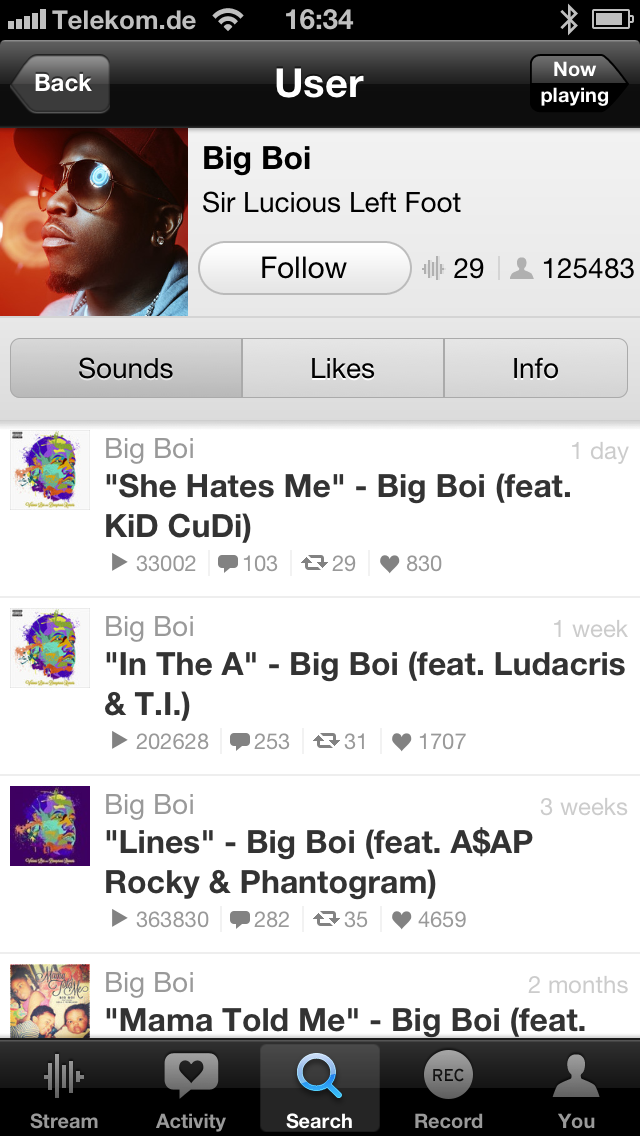This screenshot has width=640, height=1136.
Task: Tap followers person icon beside 125483
Action: (x=521, y=269)
